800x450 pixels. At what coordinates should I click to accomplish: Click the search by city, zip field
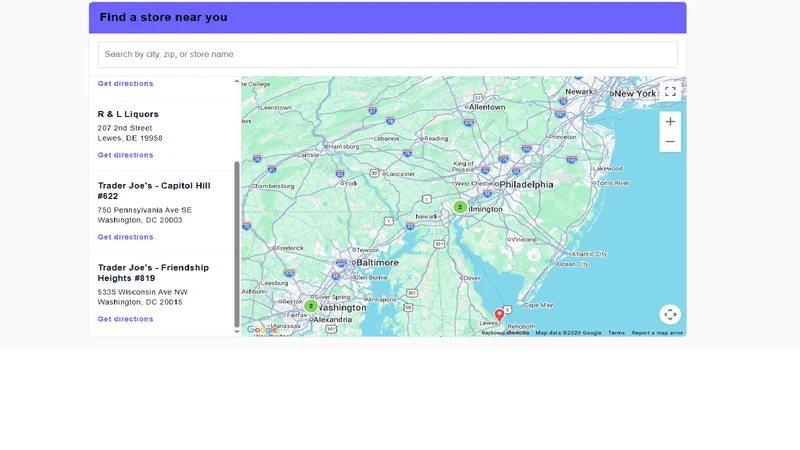(388, 55)
